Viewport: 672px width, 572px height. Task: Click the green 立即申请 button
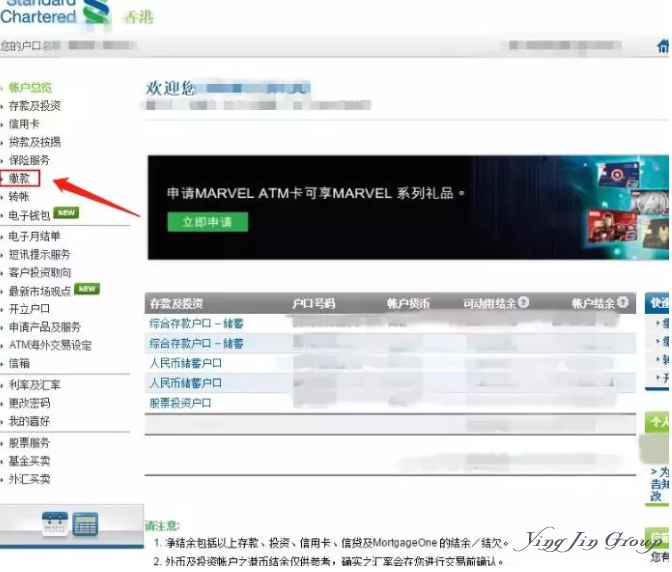coord(207,222)
